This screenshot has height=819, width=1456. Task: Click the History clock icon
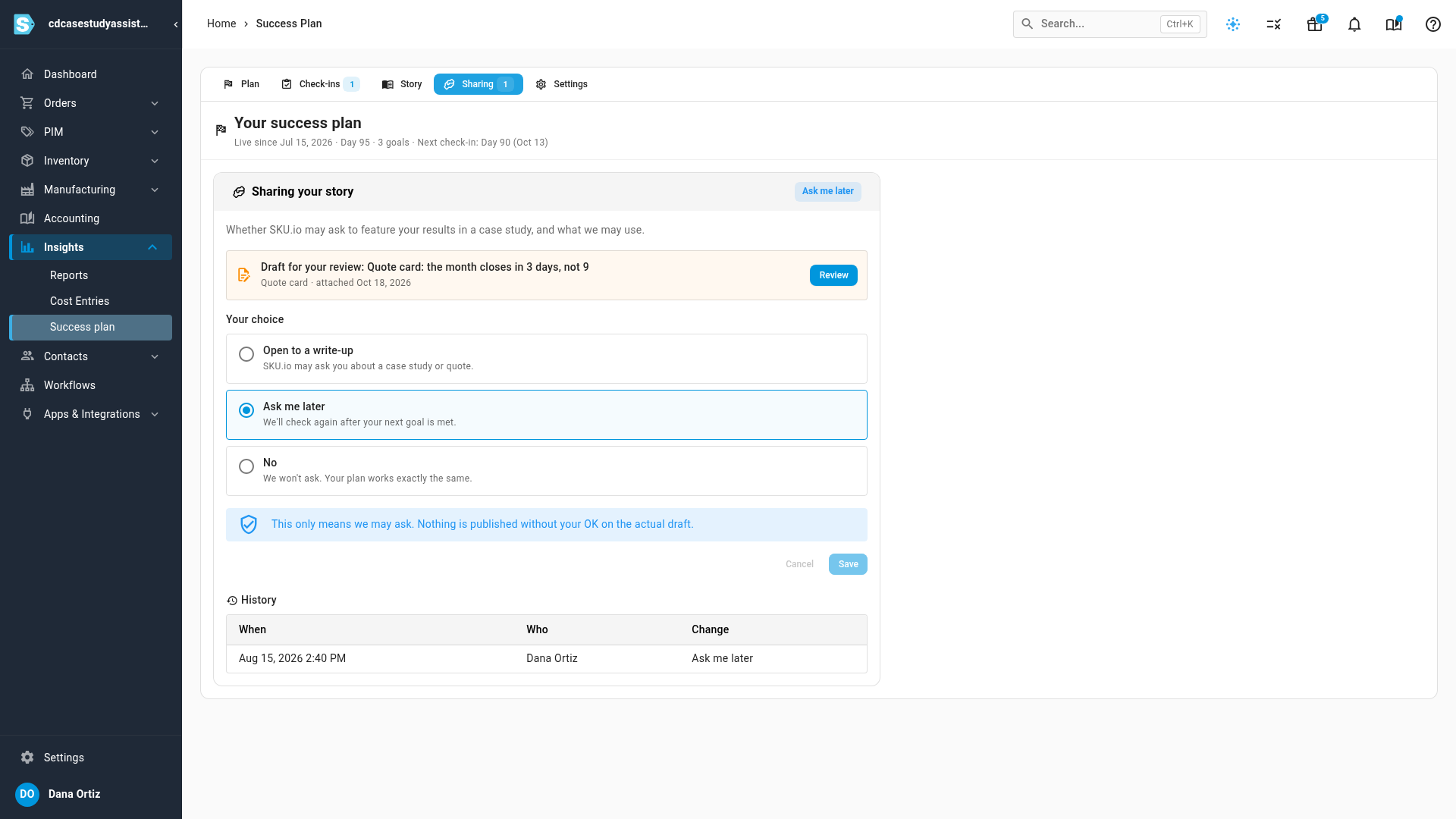coord(232,601)
